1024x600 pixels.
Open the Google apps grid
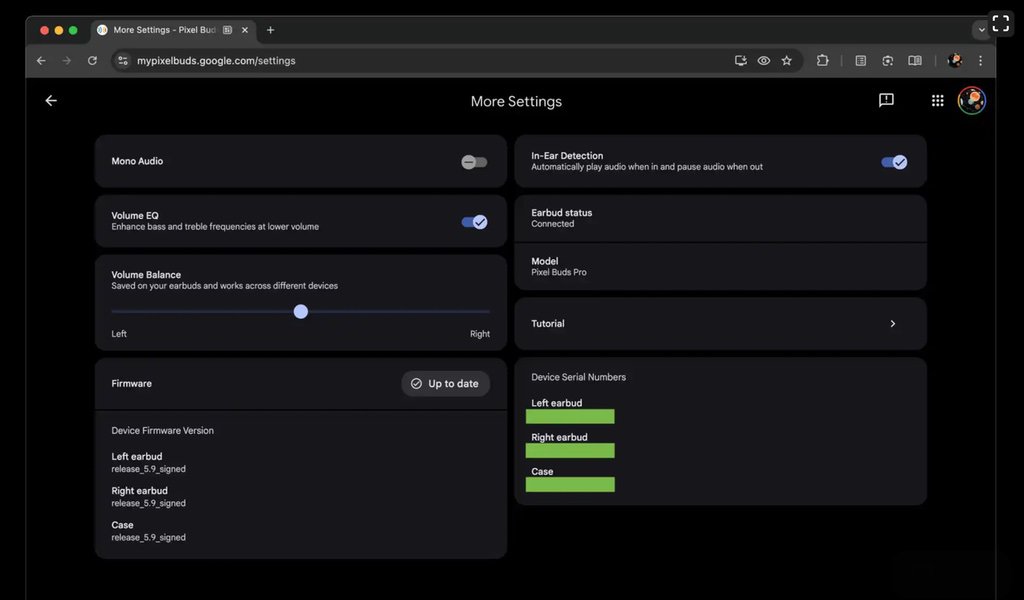937,101
